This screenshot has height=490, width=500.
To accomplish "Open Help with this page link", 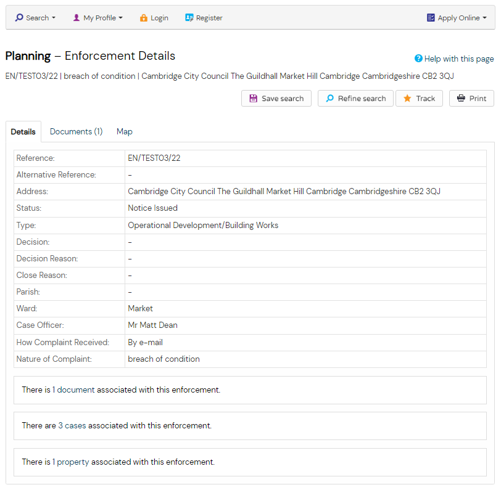I will pos(454,59).
